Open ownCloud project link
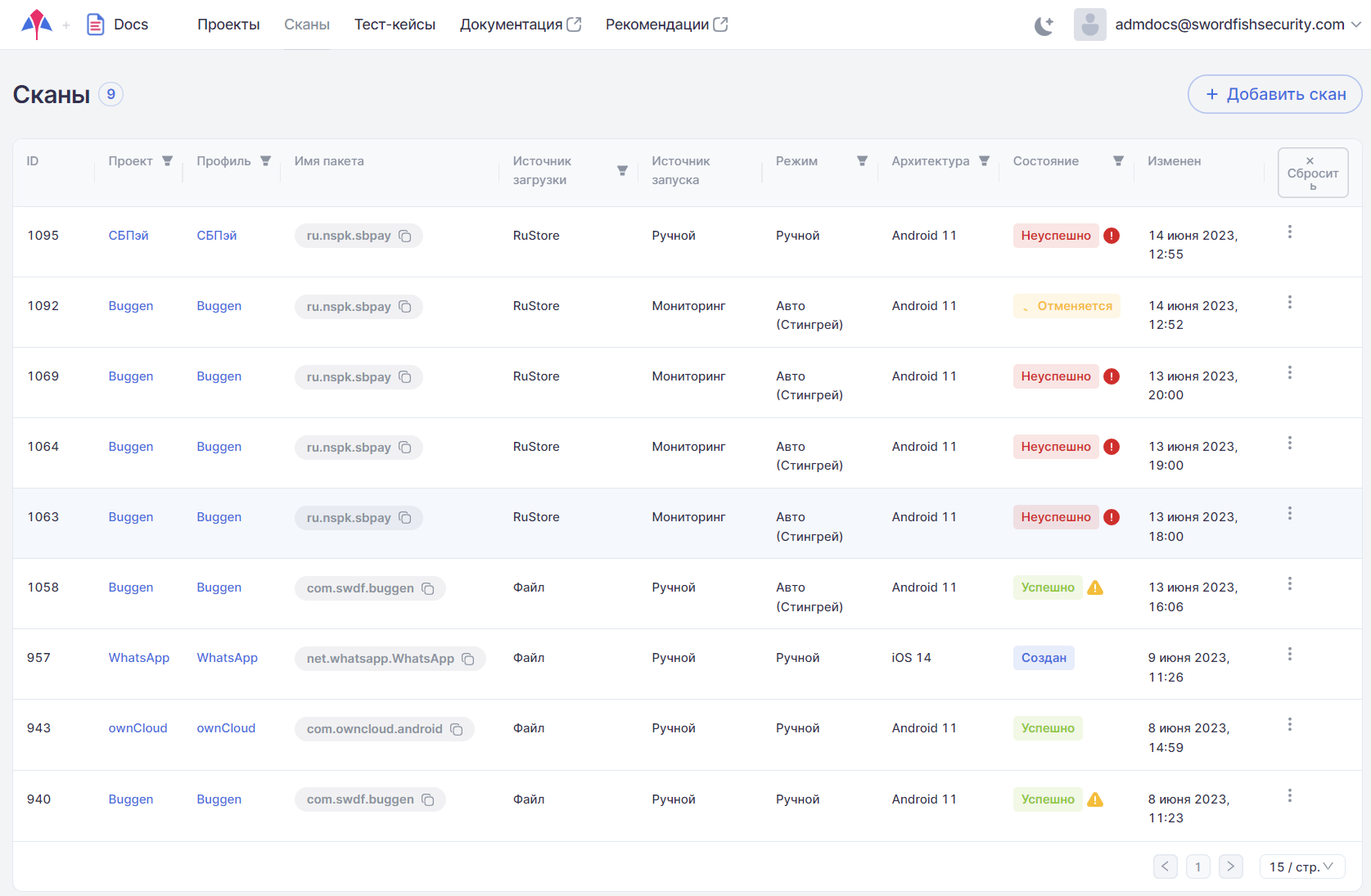Screen dimensions: 1371x896 pyautogui.click(x=138, y=728)
